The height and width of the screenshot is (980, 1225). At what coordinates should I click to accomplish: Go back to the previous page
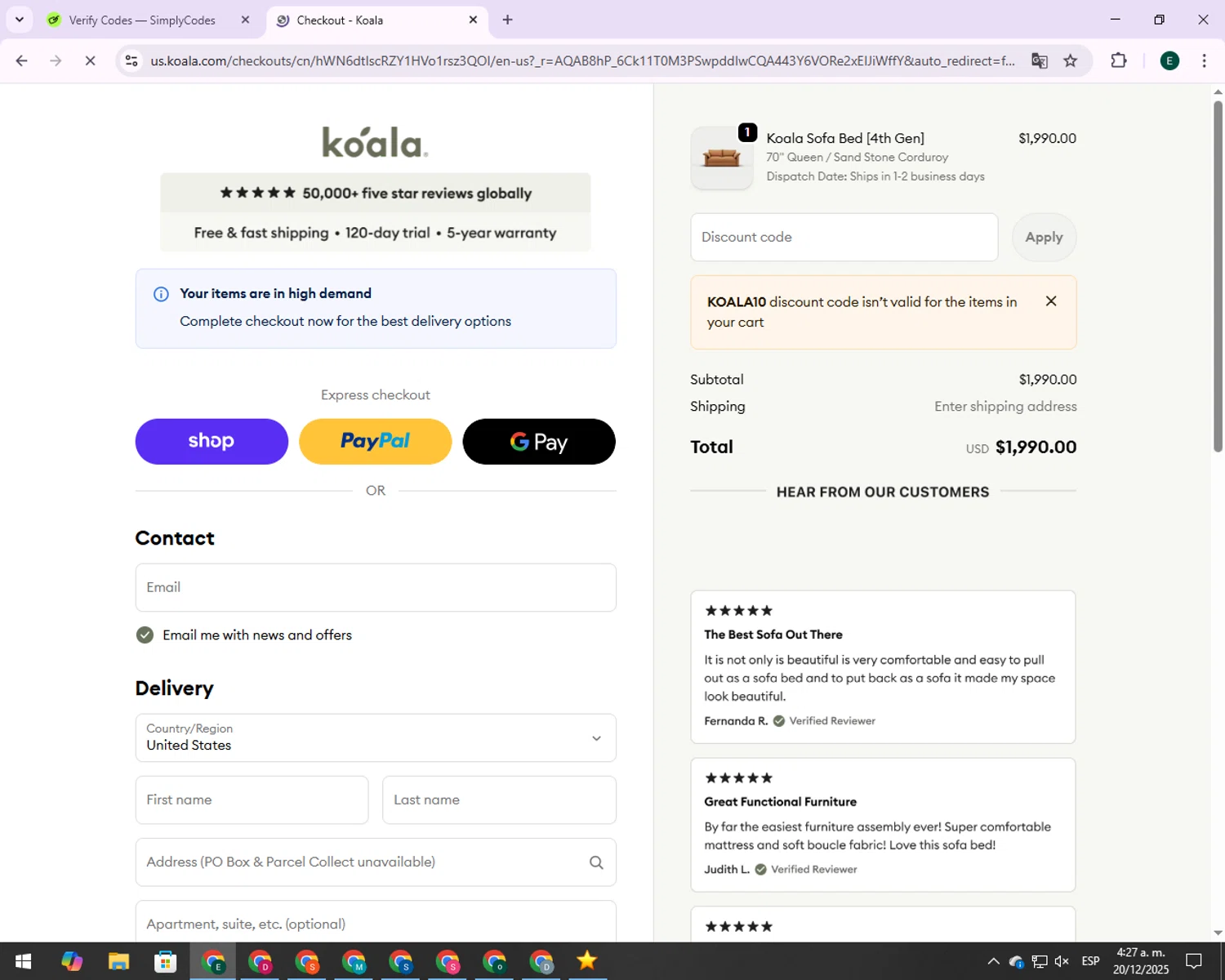22,60
